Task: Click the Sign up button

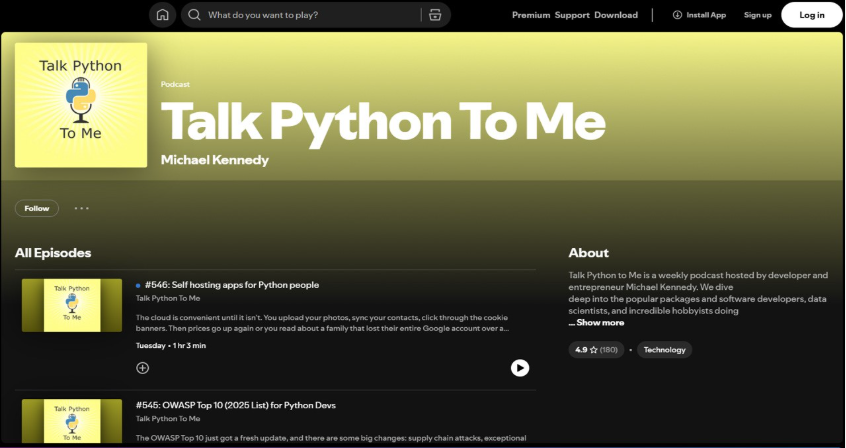Action: click(x=758, y=15)
